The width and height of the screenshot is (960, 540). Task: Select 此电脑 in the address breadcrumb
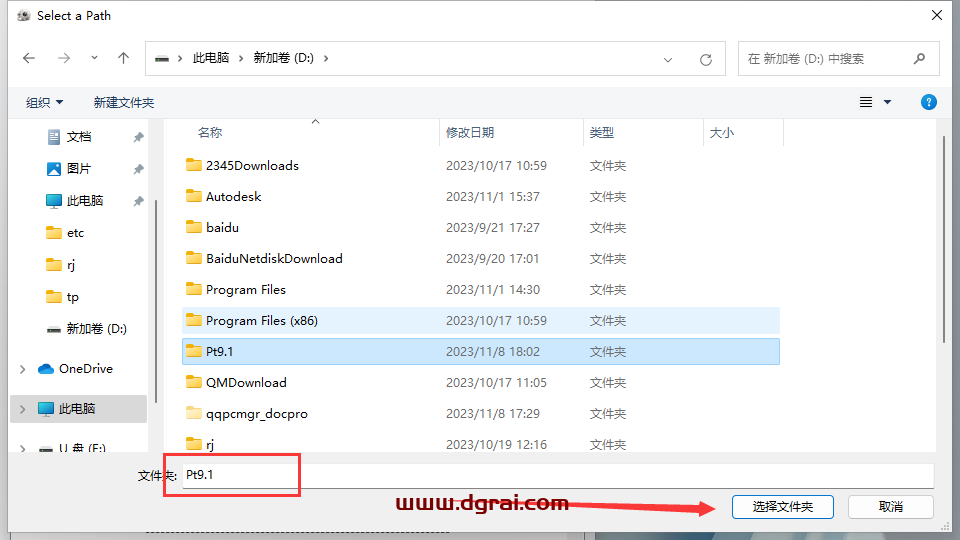[x=211, y=58]
